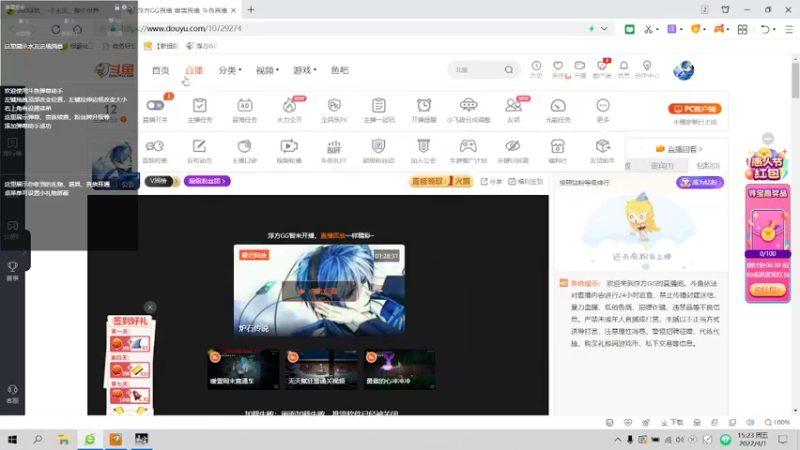Click the purple become diamond fan button

[699, 182]
